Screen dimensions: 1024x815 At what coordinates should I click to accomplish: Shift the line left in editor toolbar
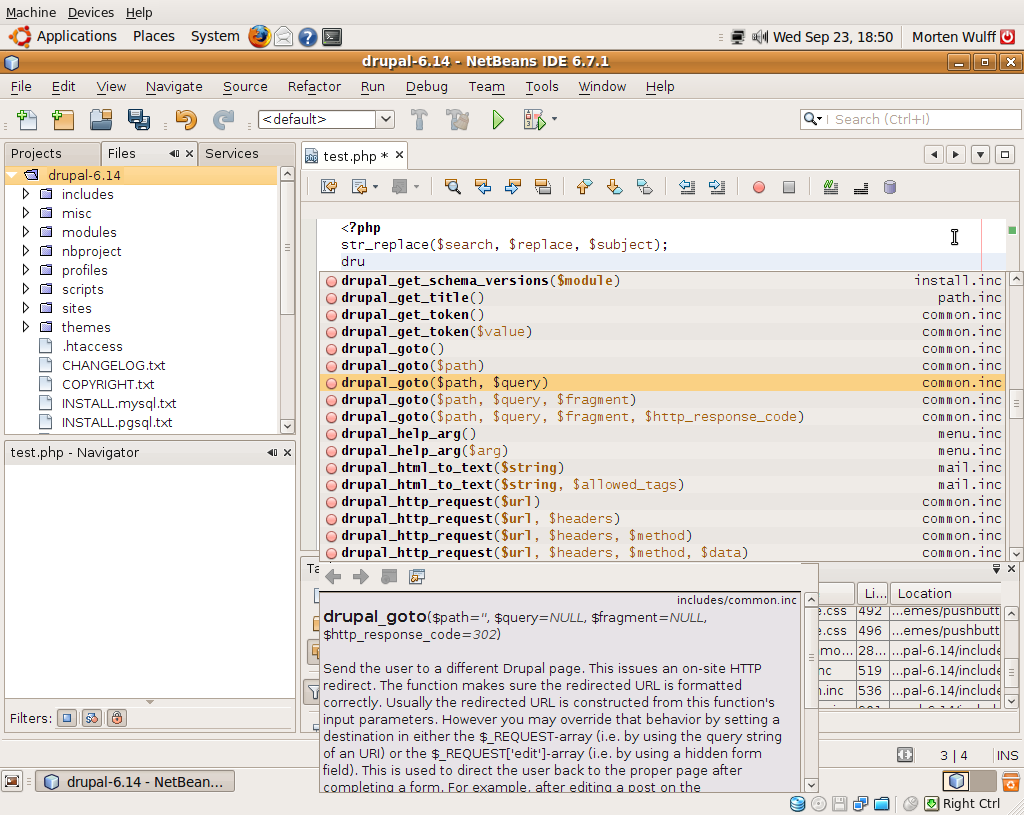click(686, 187)
